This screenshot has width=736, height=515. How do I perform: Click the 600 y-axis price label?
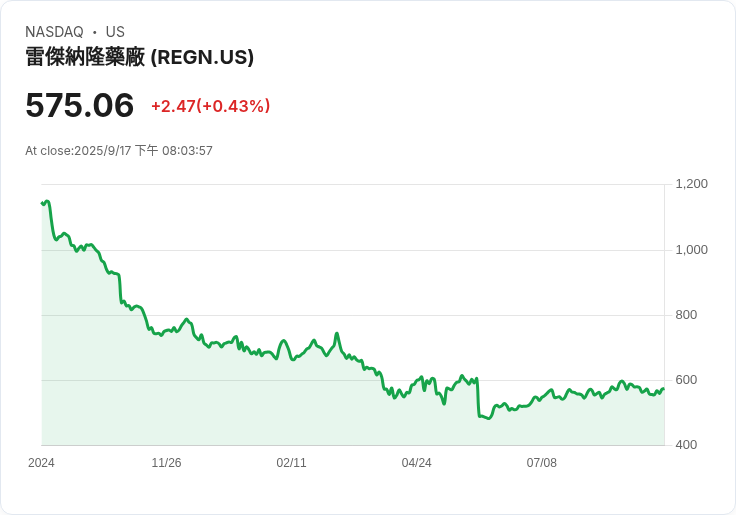[x=686, y=380]
